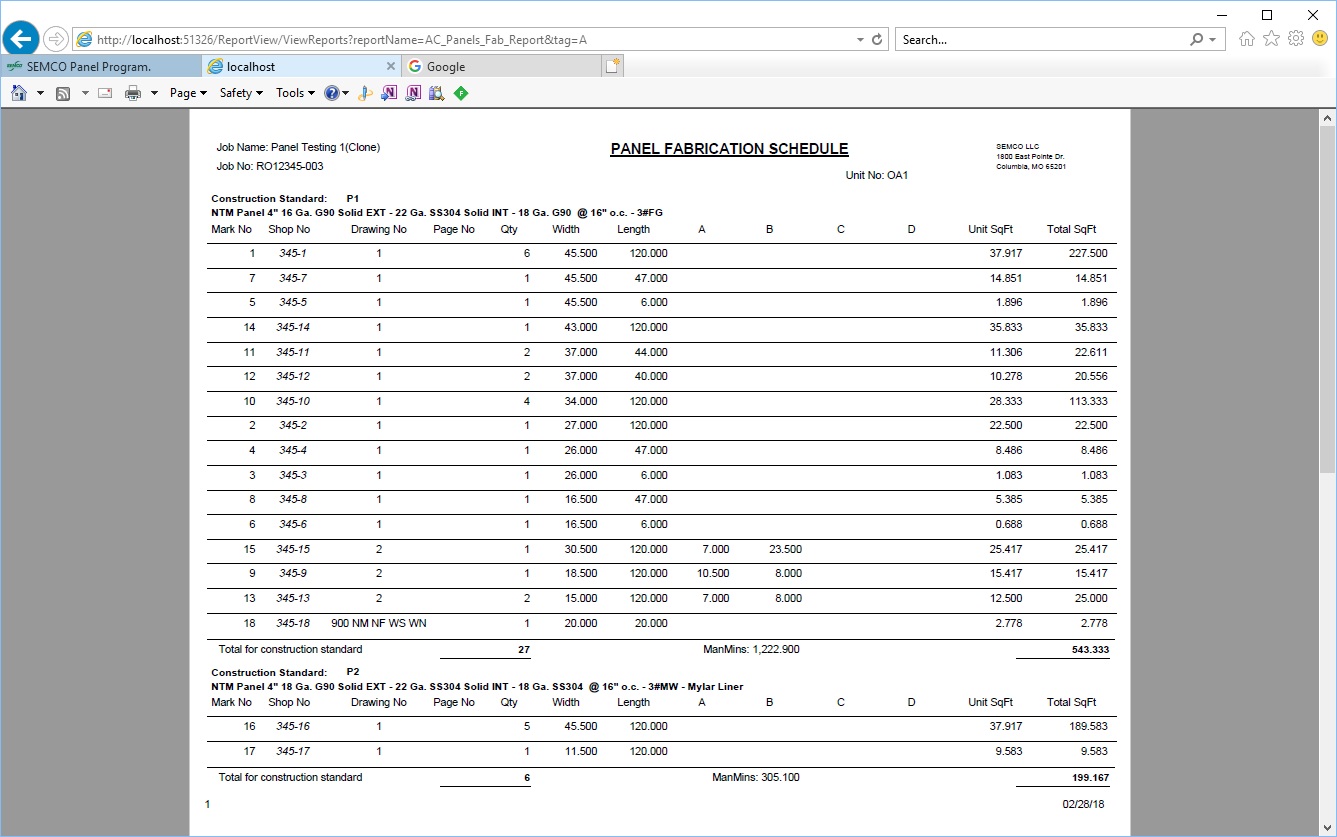Refresh the report page
The width and height of the screenshot is (1337, 837).
tap(877, 40)
